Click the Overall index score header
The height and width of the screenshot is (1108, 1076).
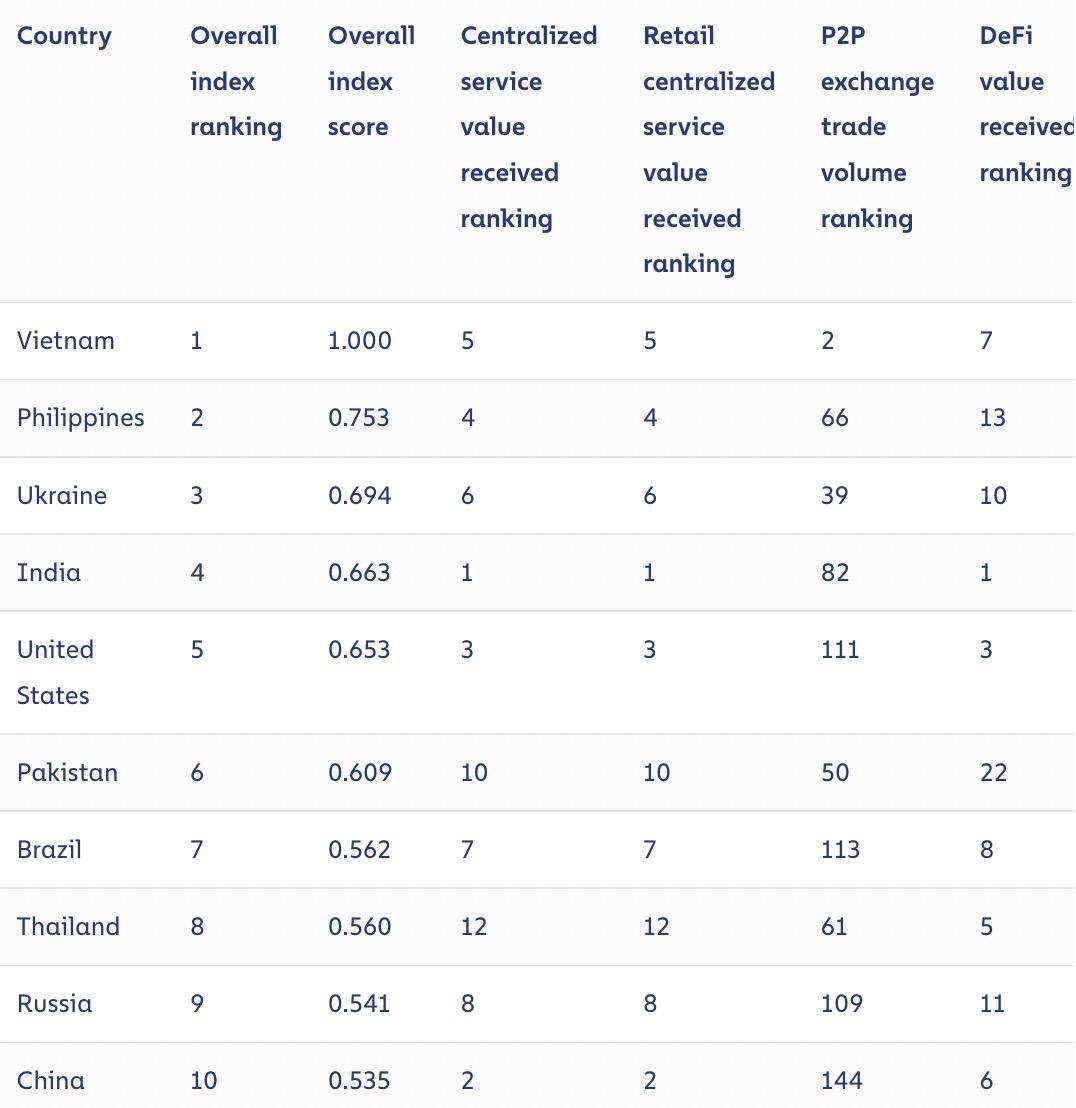370,81
